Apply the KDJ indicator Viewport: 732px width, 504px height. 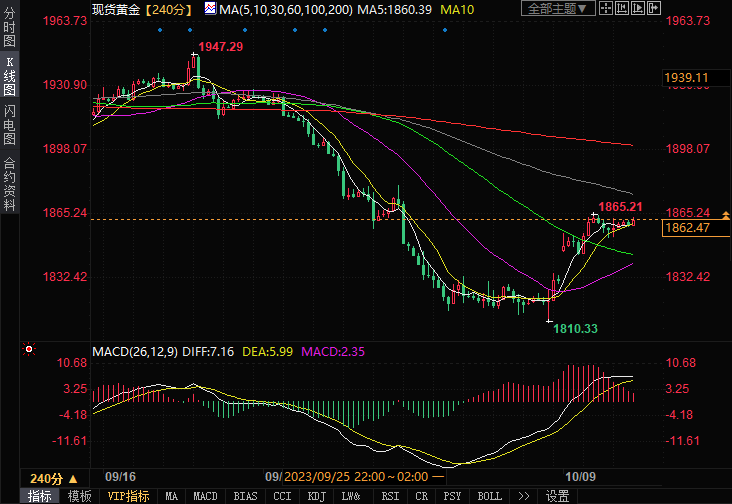click(317, 496)
